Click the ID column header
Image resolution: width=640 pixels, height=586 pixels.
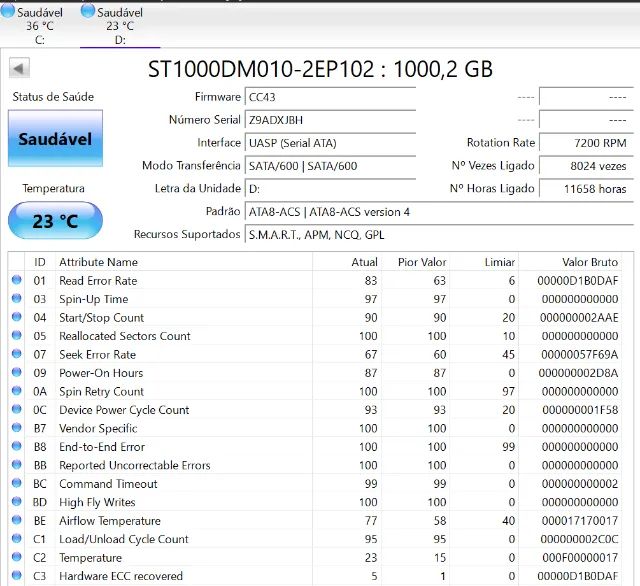pos(40,262)
